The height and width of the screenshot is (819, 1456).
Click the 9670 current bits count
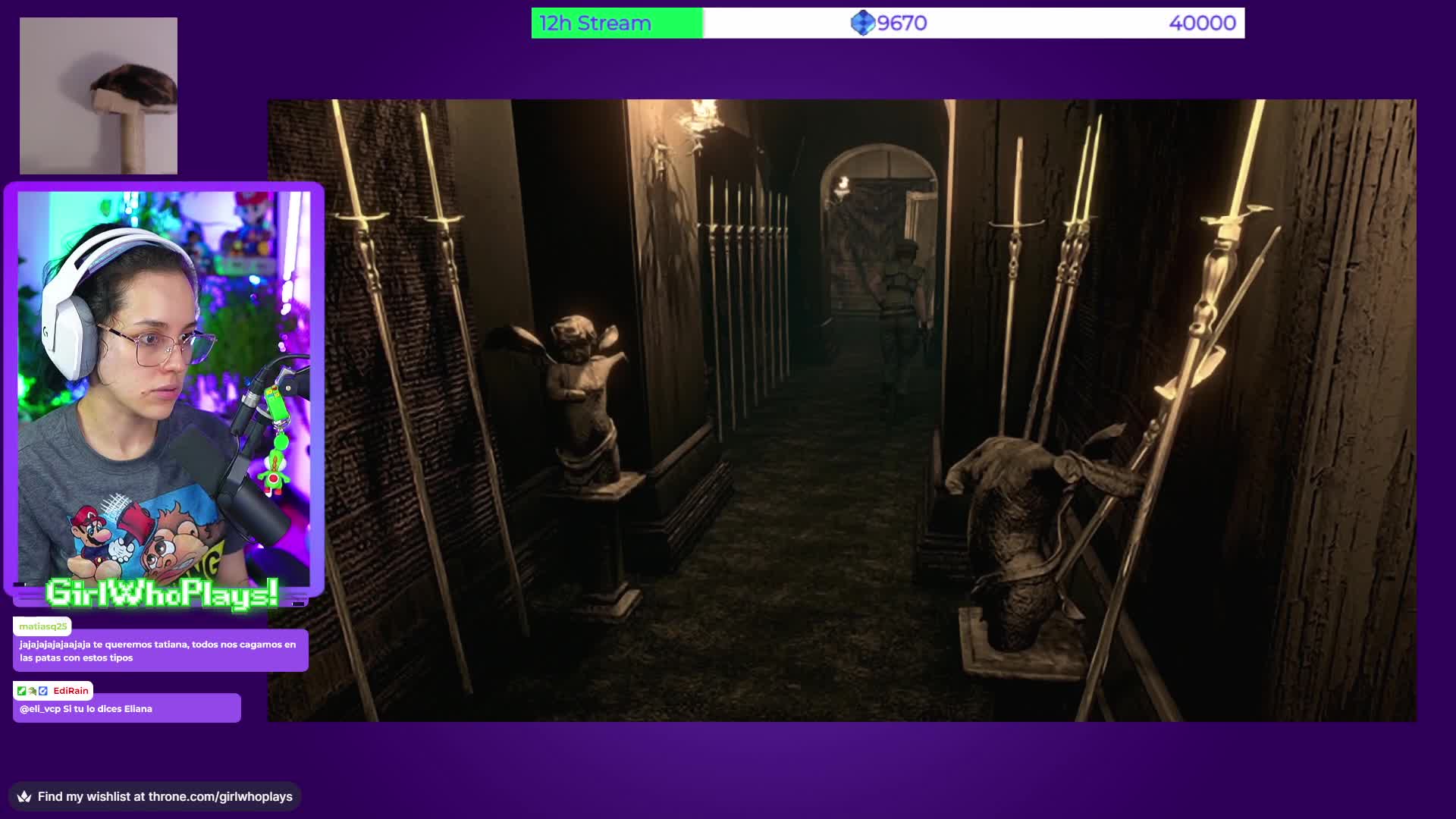[902, 24]
